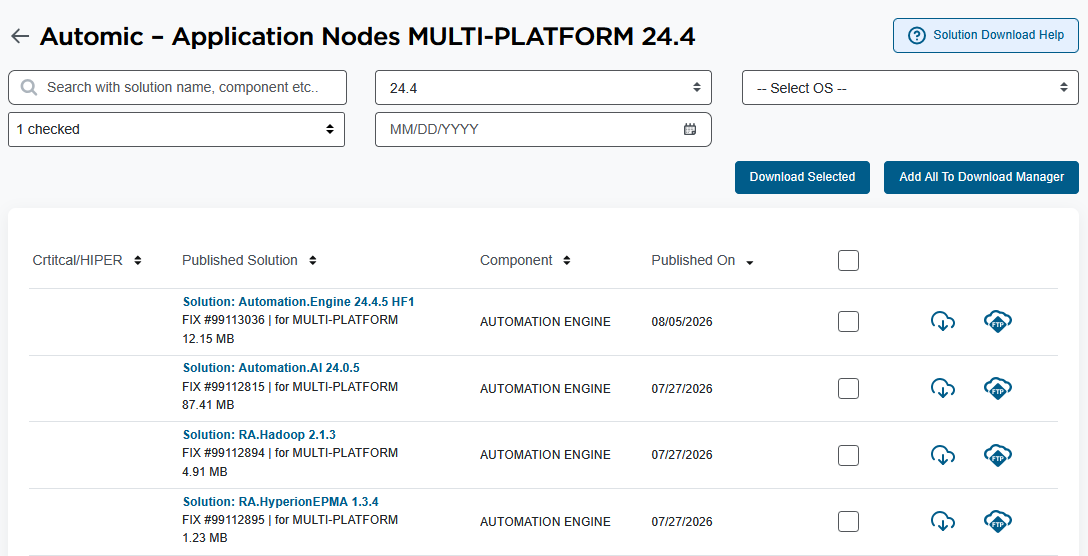Click FIX #99112895 text
1088x556 pixels.
pyautogui.click(x=223, y=519)
